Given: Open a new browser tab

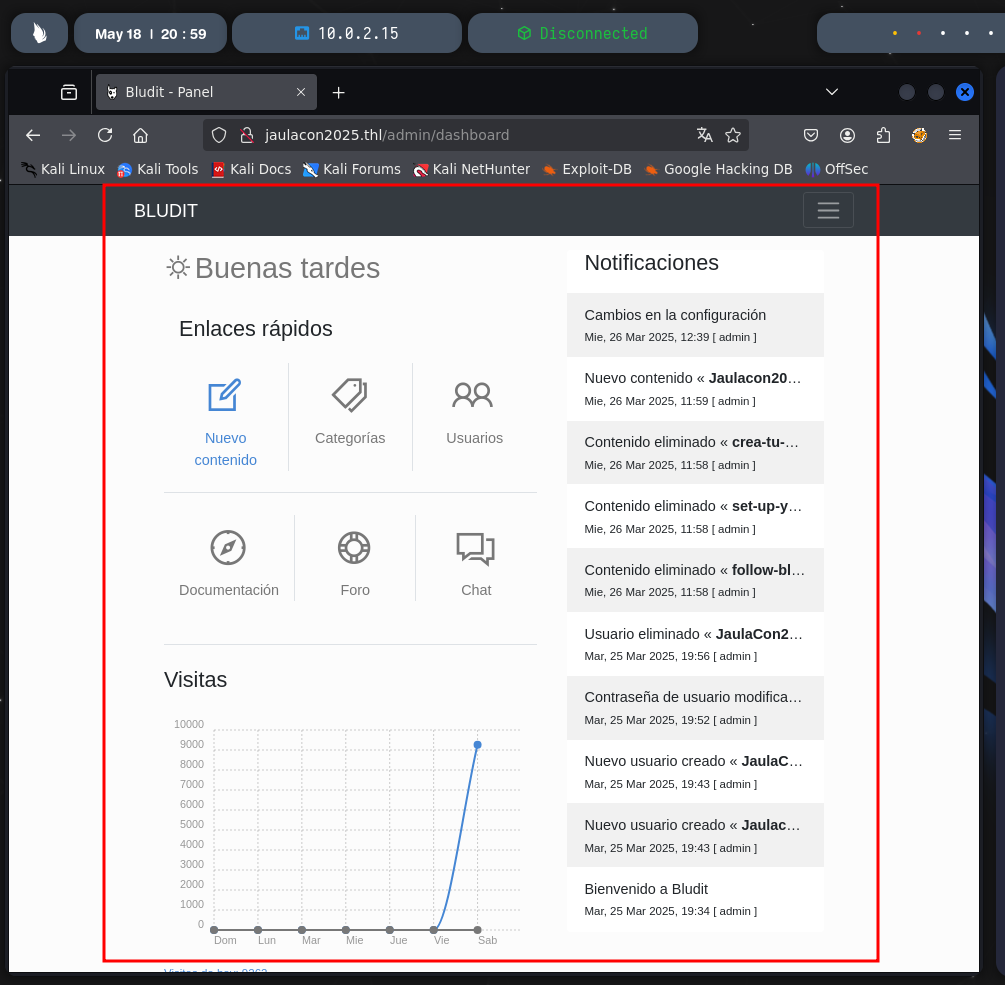Looking at the screenshot, I should [x=338, y=93].
